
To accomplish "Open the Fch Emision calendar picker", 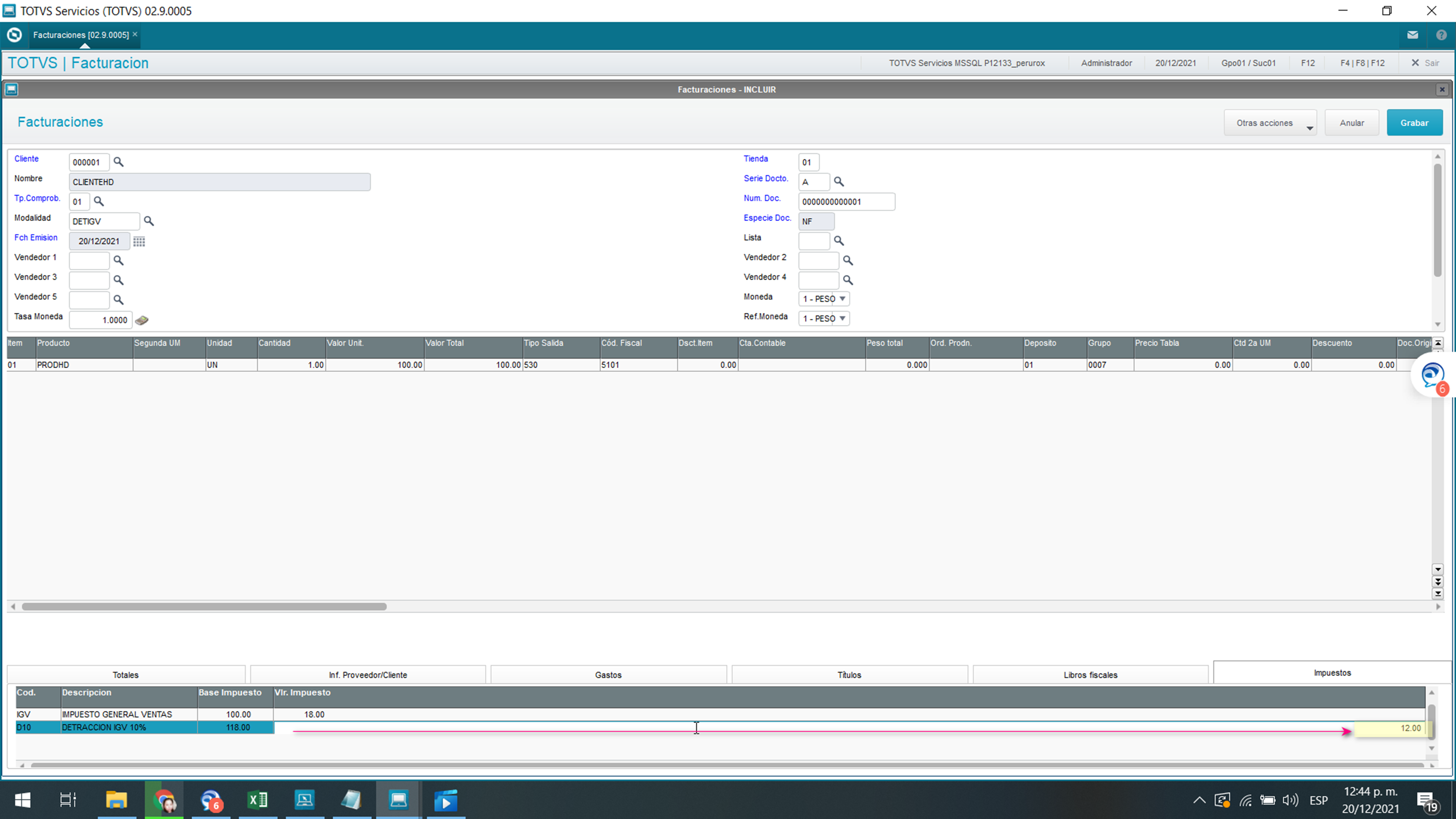I will point(139,241).
